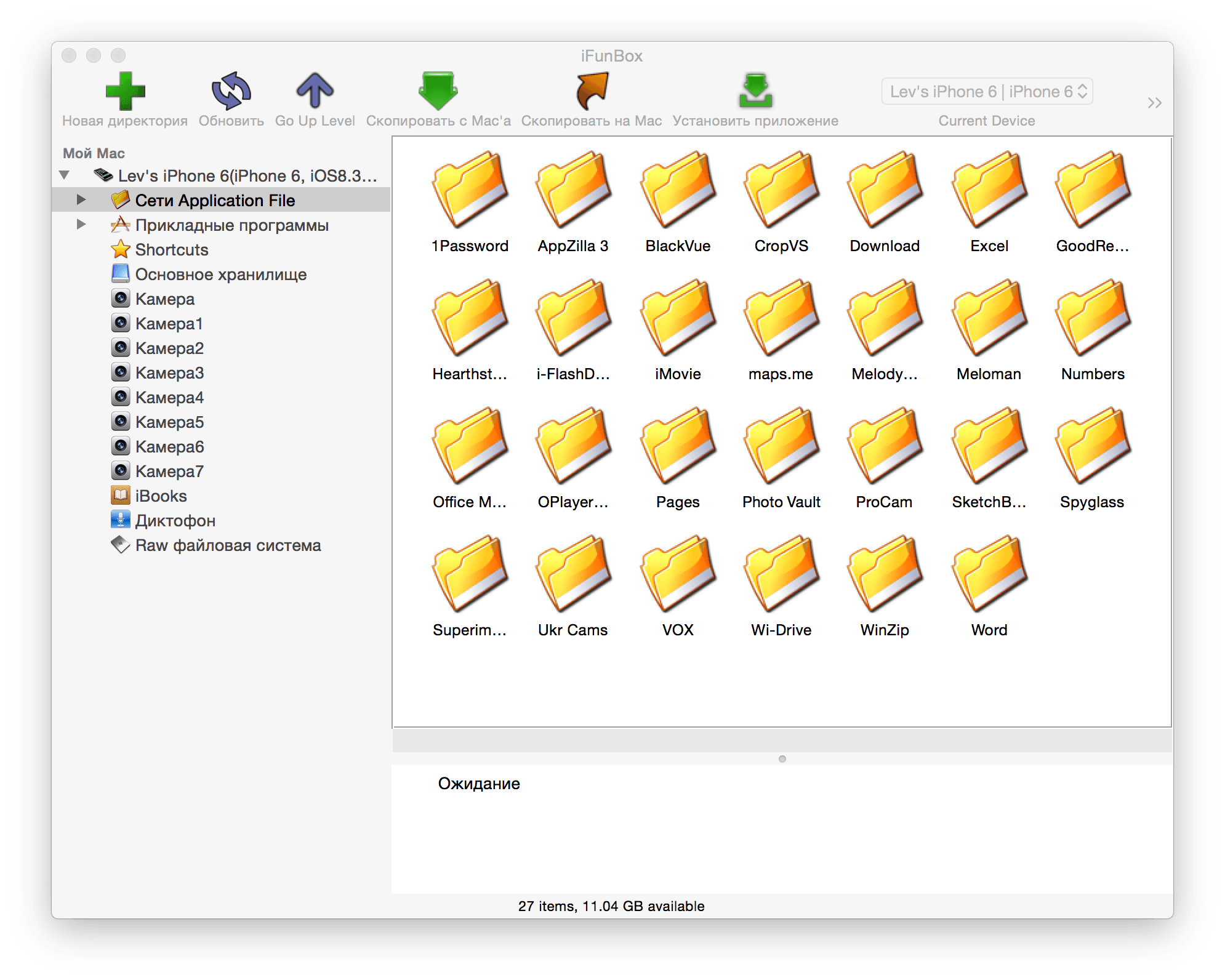Select the ProCam folder
The height and width of the screenshot is (980, 1225).
(885, 459)
